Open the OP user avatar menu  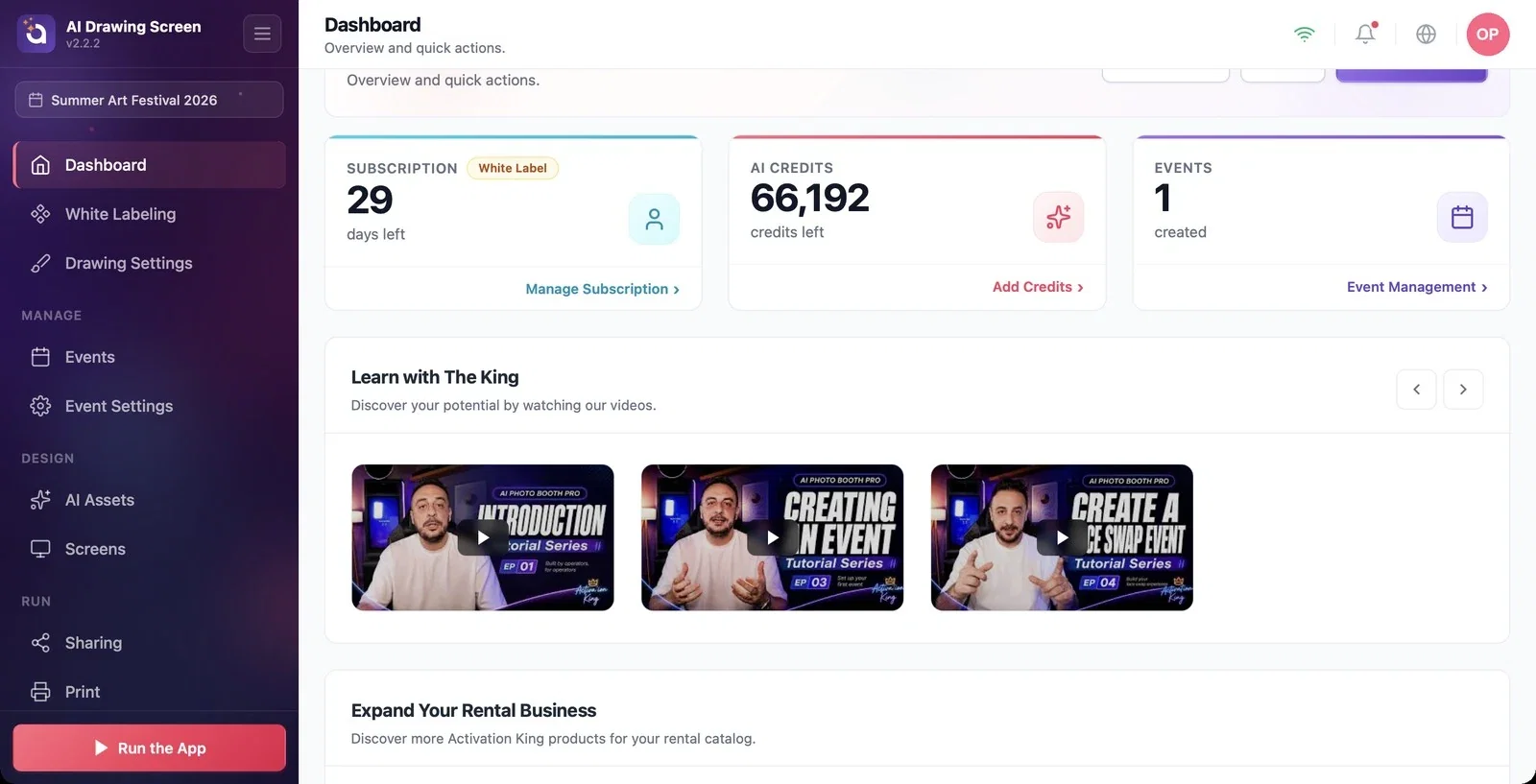coord(1488,34)
